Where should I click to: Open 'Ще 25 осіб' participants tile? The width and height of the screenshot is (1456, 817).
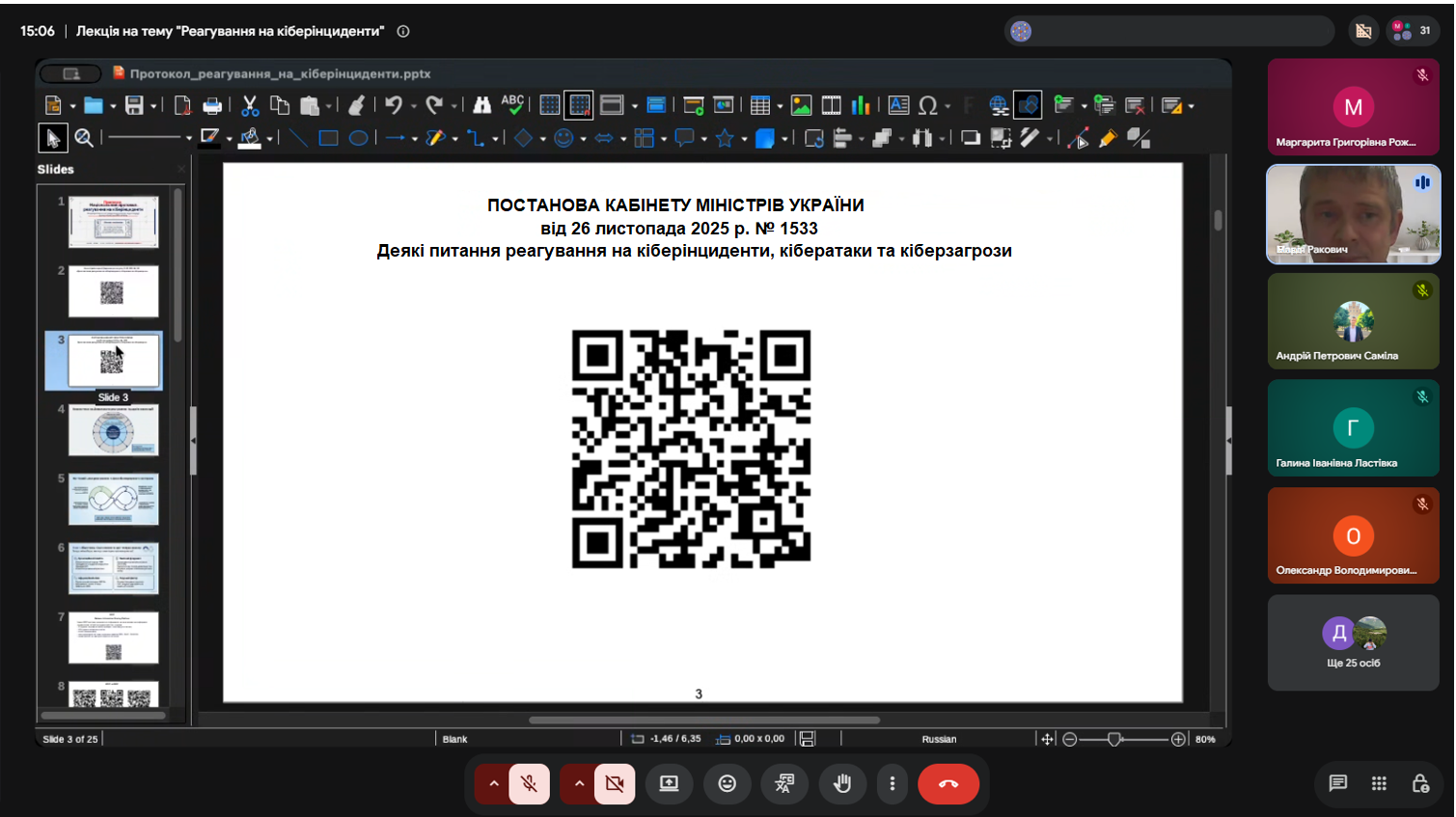click(1353, 642)
